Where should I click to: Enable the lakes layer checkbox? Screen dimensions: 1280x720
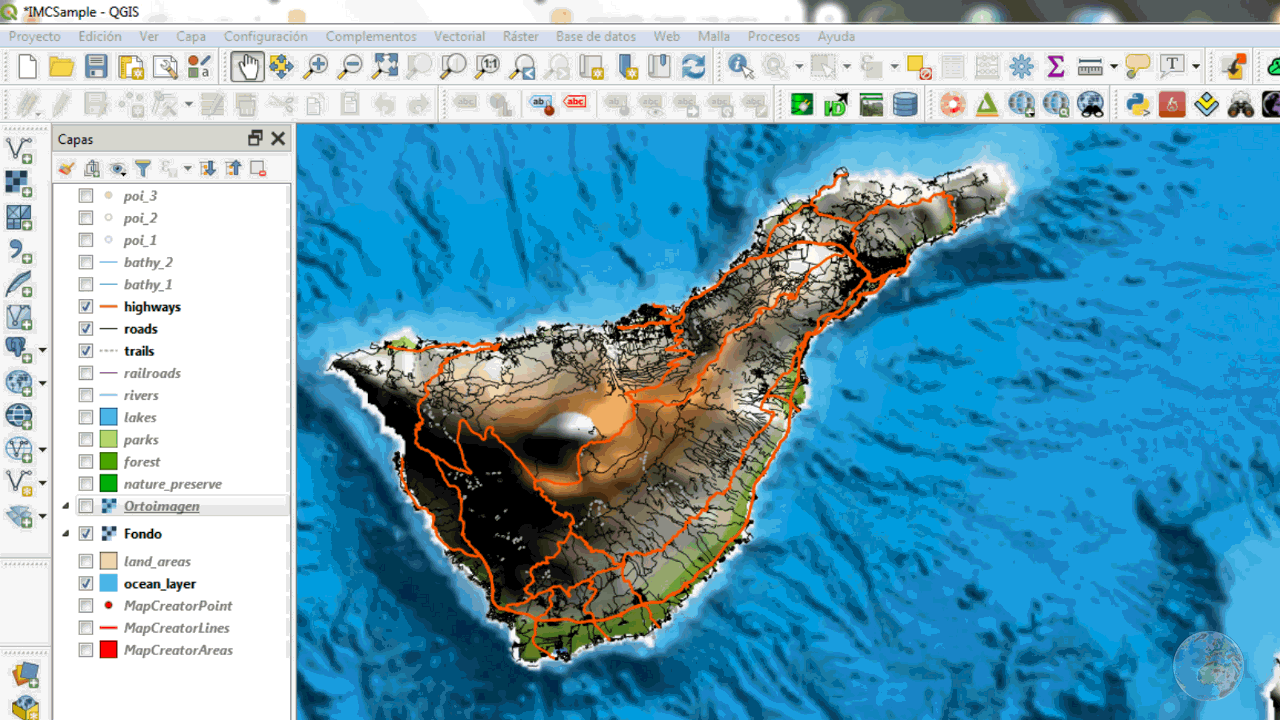pyautogui.click(x=85, y=417)
